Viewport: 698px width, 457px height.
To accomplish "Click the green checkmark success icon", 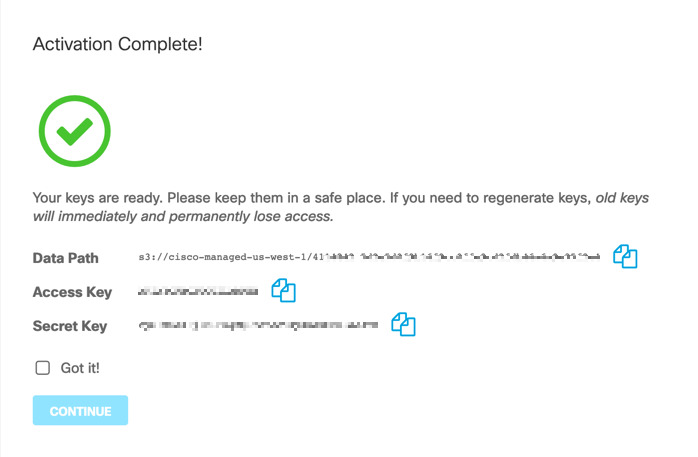I will (x=74, y=130).
